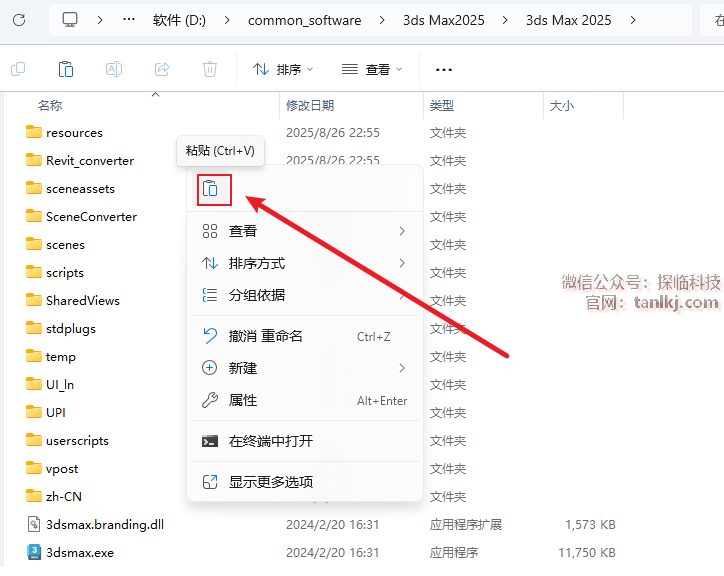Open the 查看 view dropdown in toolbar
Viewport: 724px width, 576px height.
pos(372,70)
